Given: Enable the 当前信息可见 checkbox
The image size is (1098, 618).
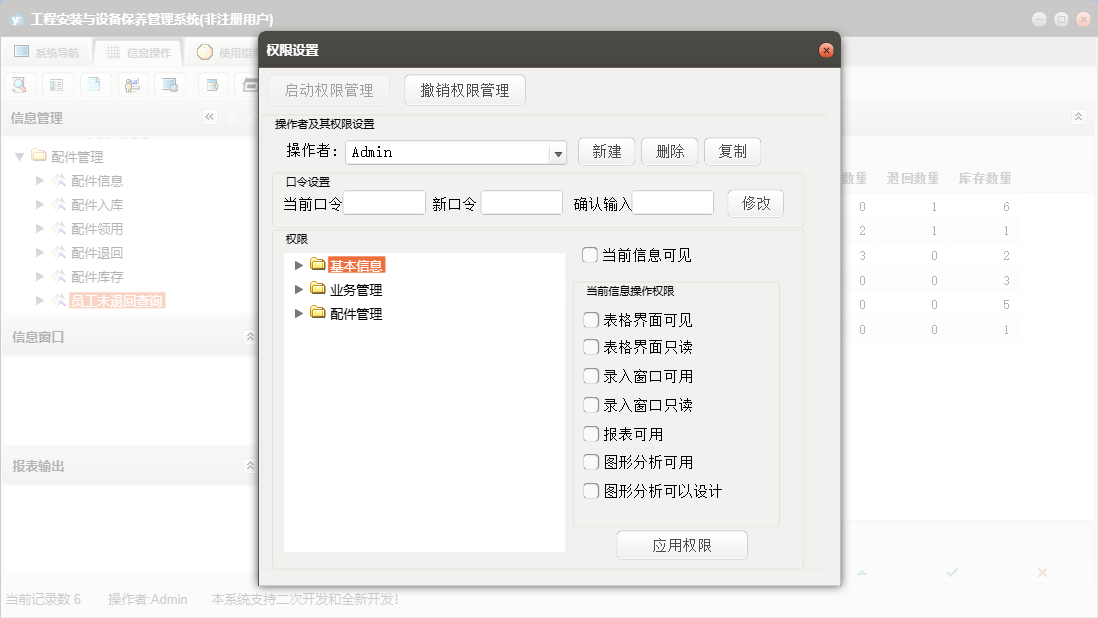Looking at the screenshot, I should point(590,255).
